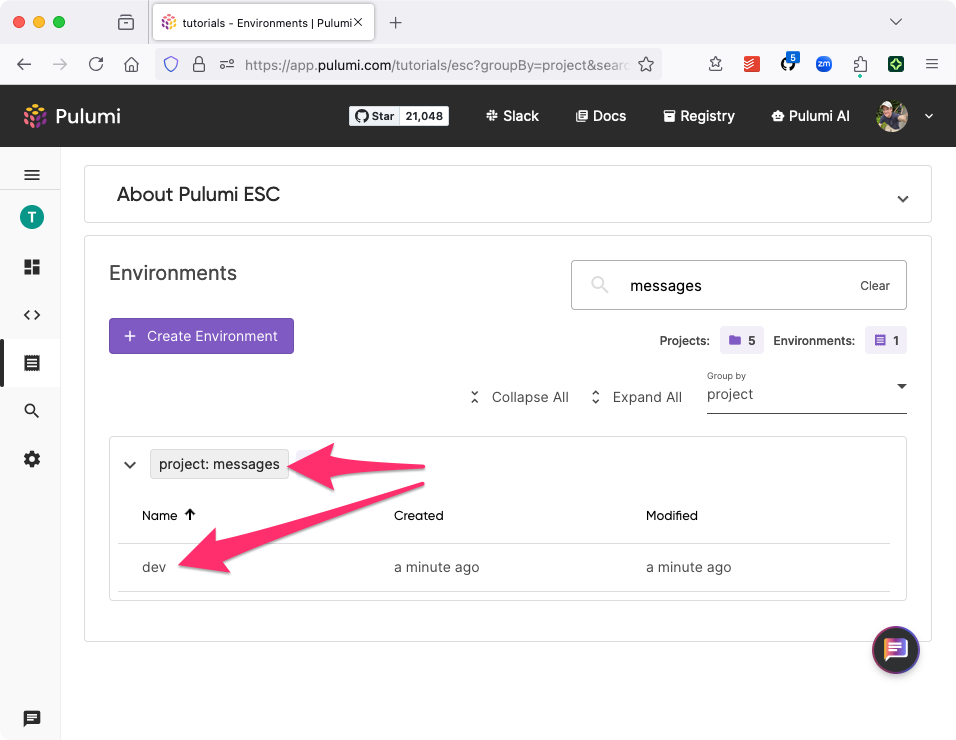The width and height of the screenshot is (956, 740).
Task: Collapse the project: messages group
Action: [x=129, y=464]
